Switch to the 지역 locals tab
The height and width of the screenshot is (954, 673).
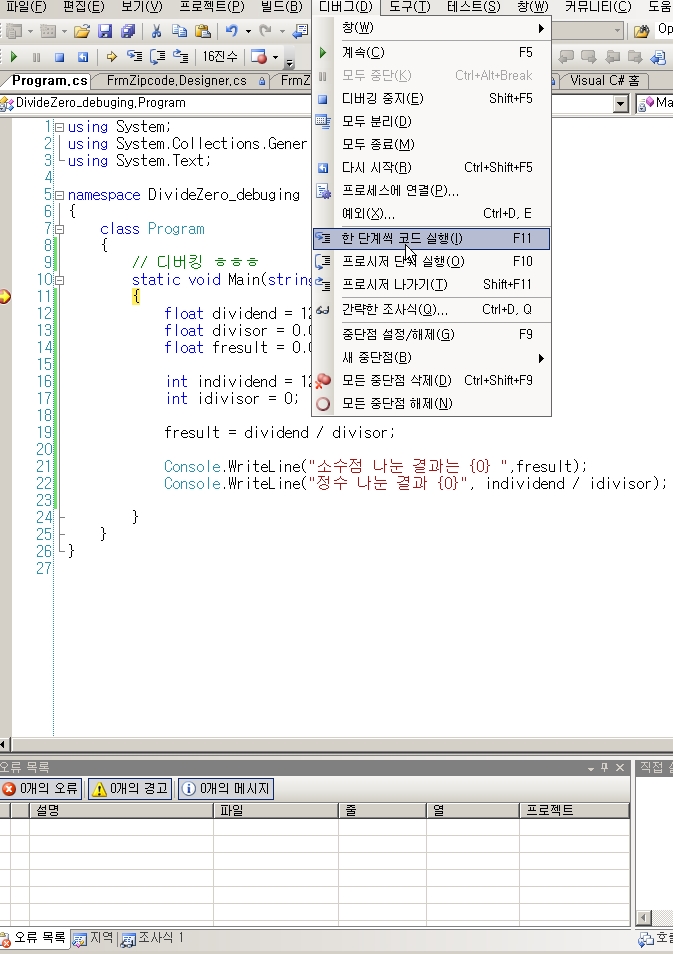[94, 939]
